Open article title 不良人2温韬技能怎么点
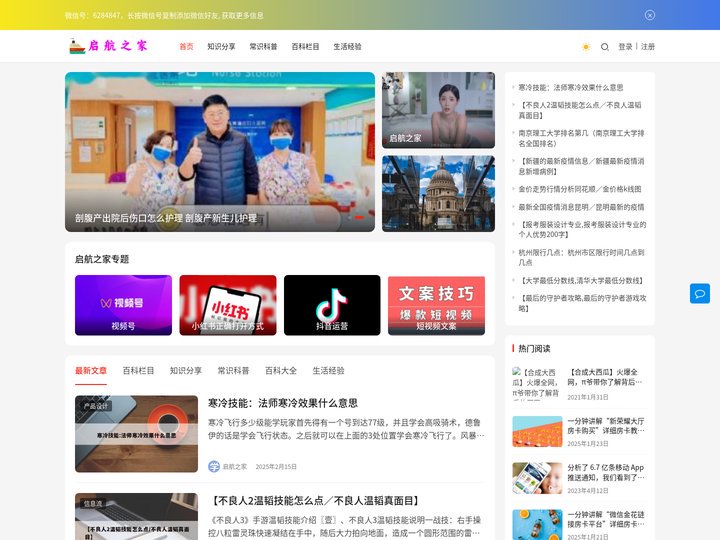720x540 pixels. 315,501
